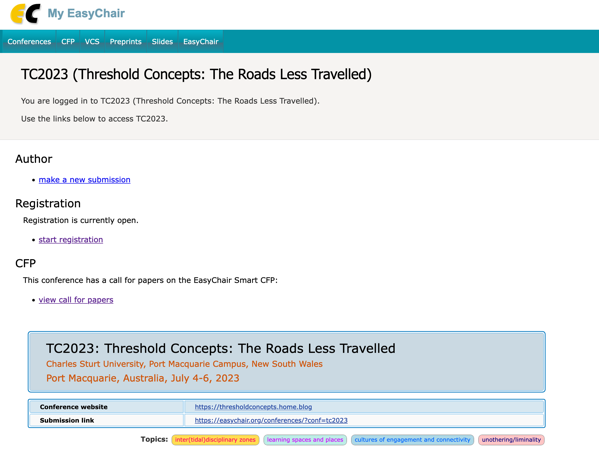Viewport: 599px width, 467px height.
Task: Click 'Registration is currently open.' text
Action: click(81, 220)
